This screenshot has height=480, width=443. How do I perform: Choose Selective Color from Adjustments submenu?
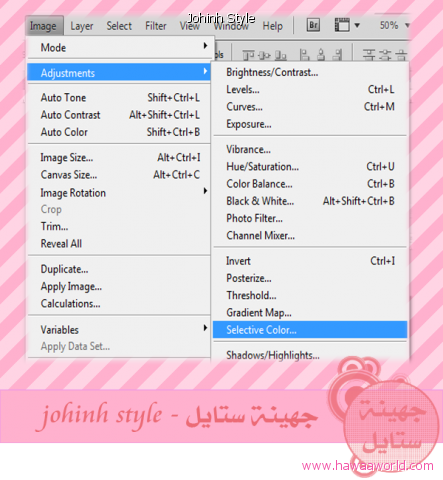pyautogui.click(x=310, y=330)
